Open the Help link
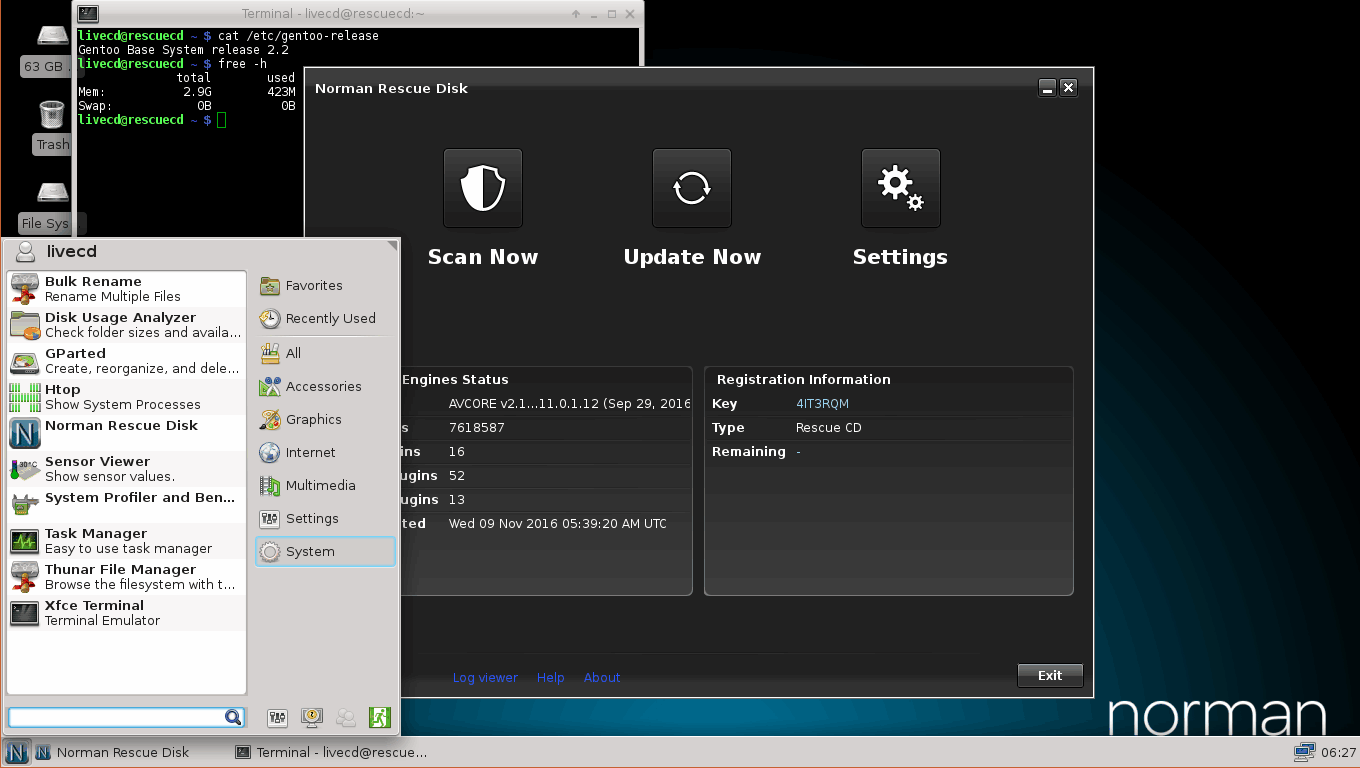This screenshot has width=1360, height=768. point(551,677)
